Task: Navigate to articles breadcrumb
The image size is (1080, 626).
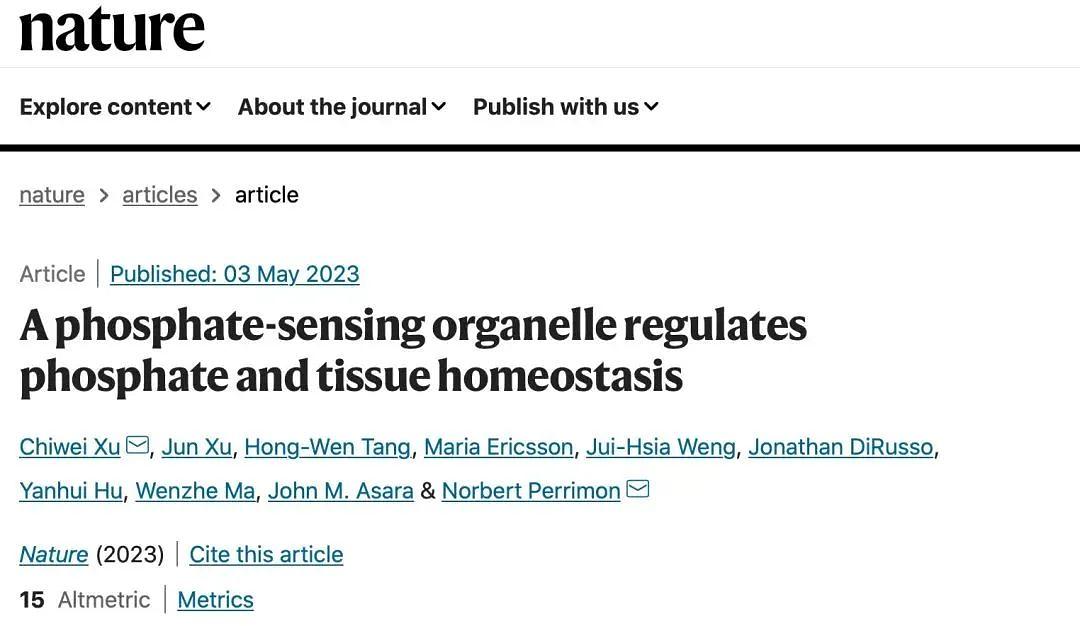Action: [x=160, y=195]
